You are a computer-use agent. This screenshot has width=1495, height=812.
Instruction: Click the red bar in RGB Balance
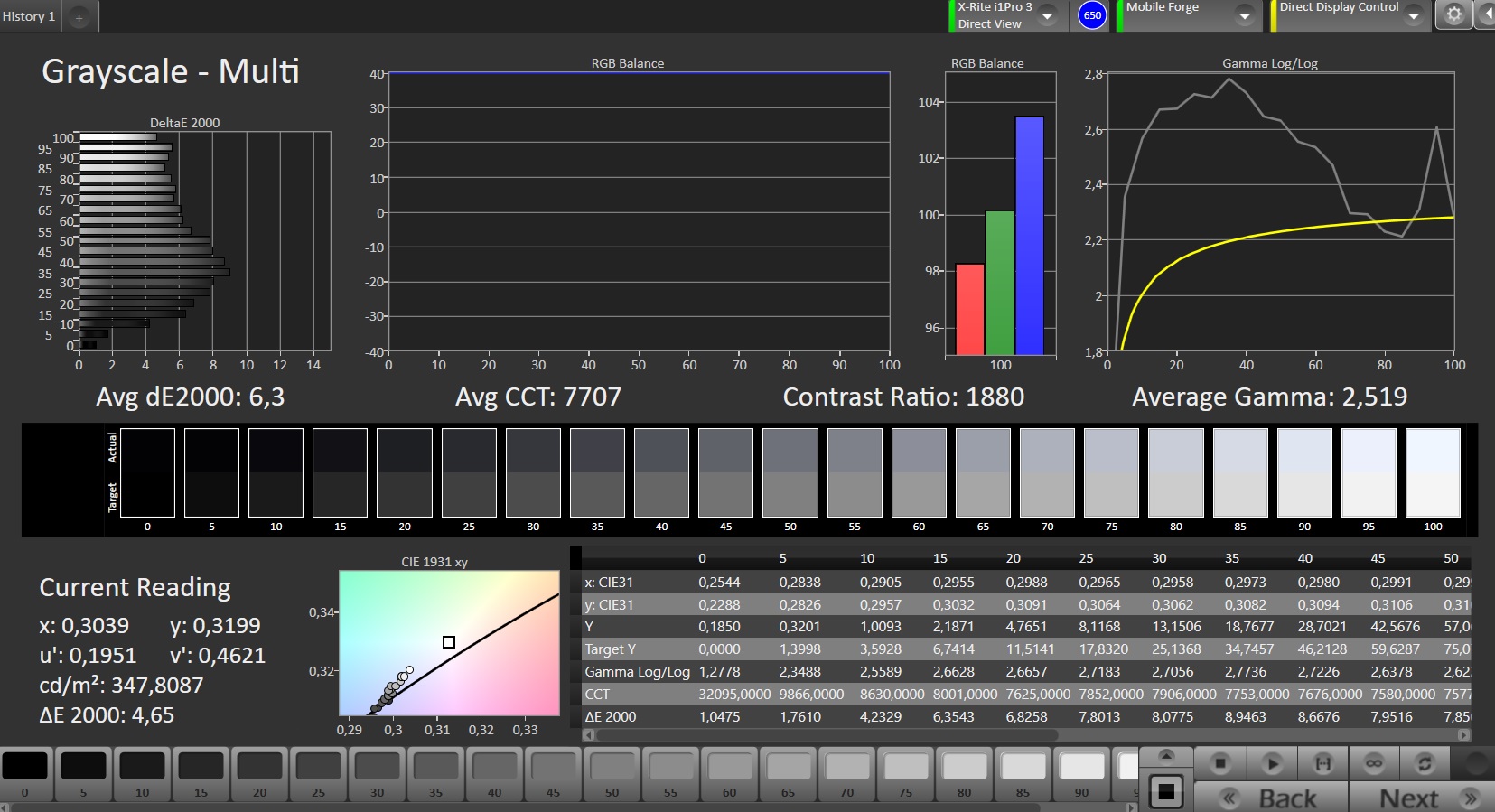(x=969, y=309)
